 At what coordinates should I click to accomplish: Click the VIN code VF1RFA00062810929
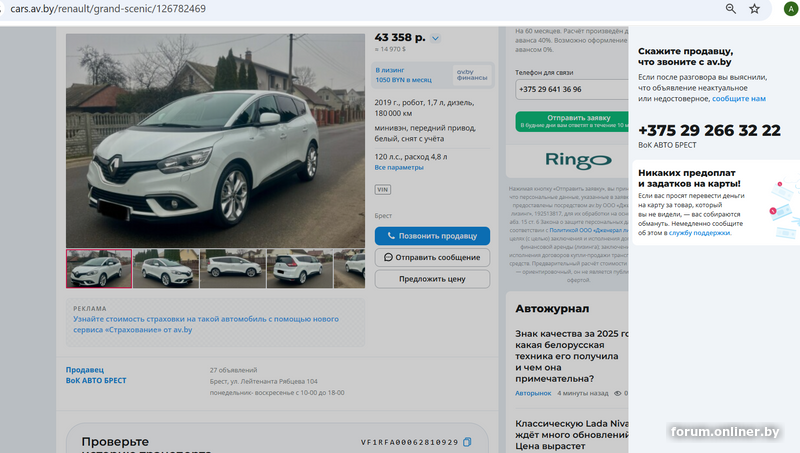click(410, 442)
